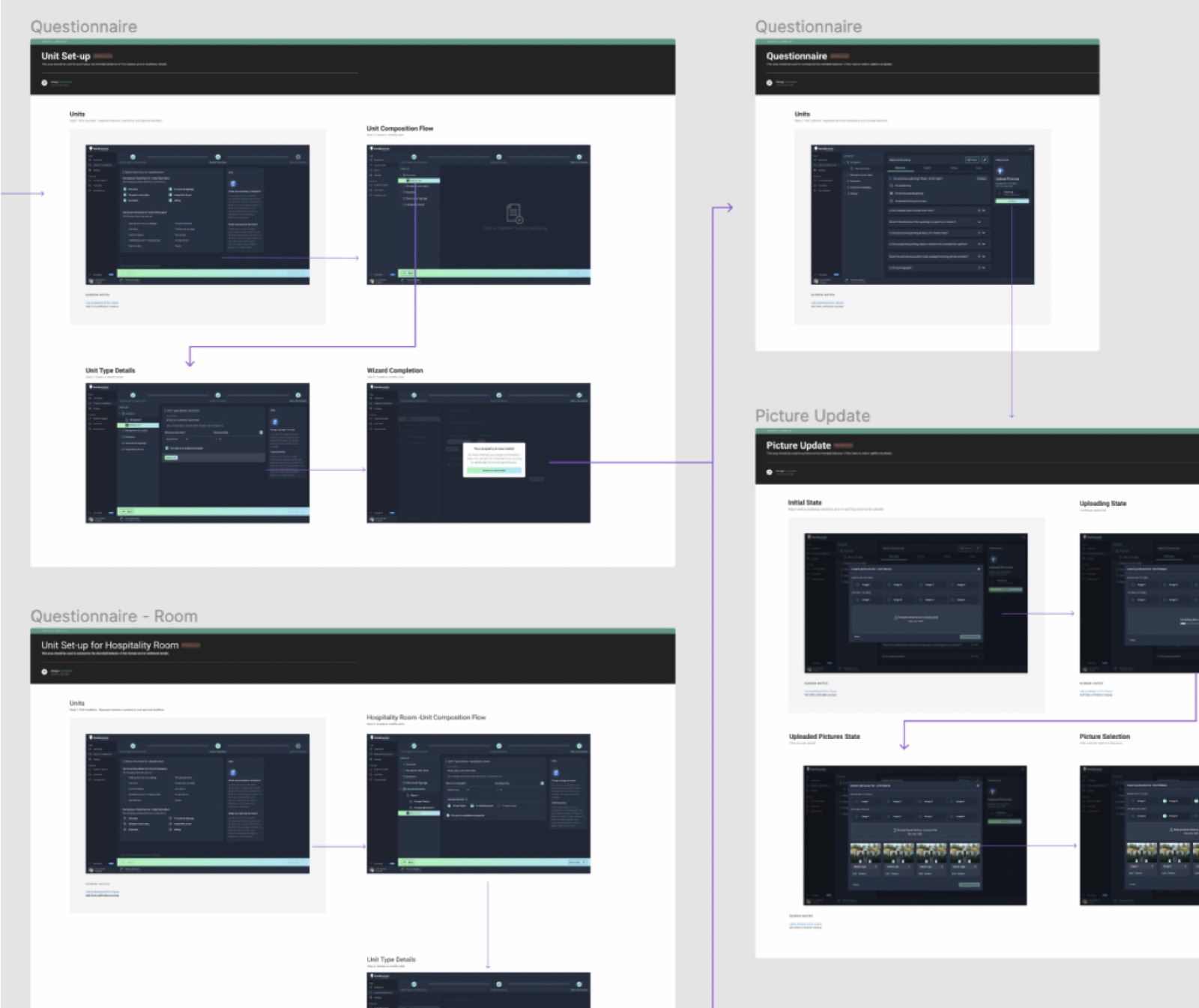Select the 'Questionnaire - Room' frame label

tap(114, 616)
